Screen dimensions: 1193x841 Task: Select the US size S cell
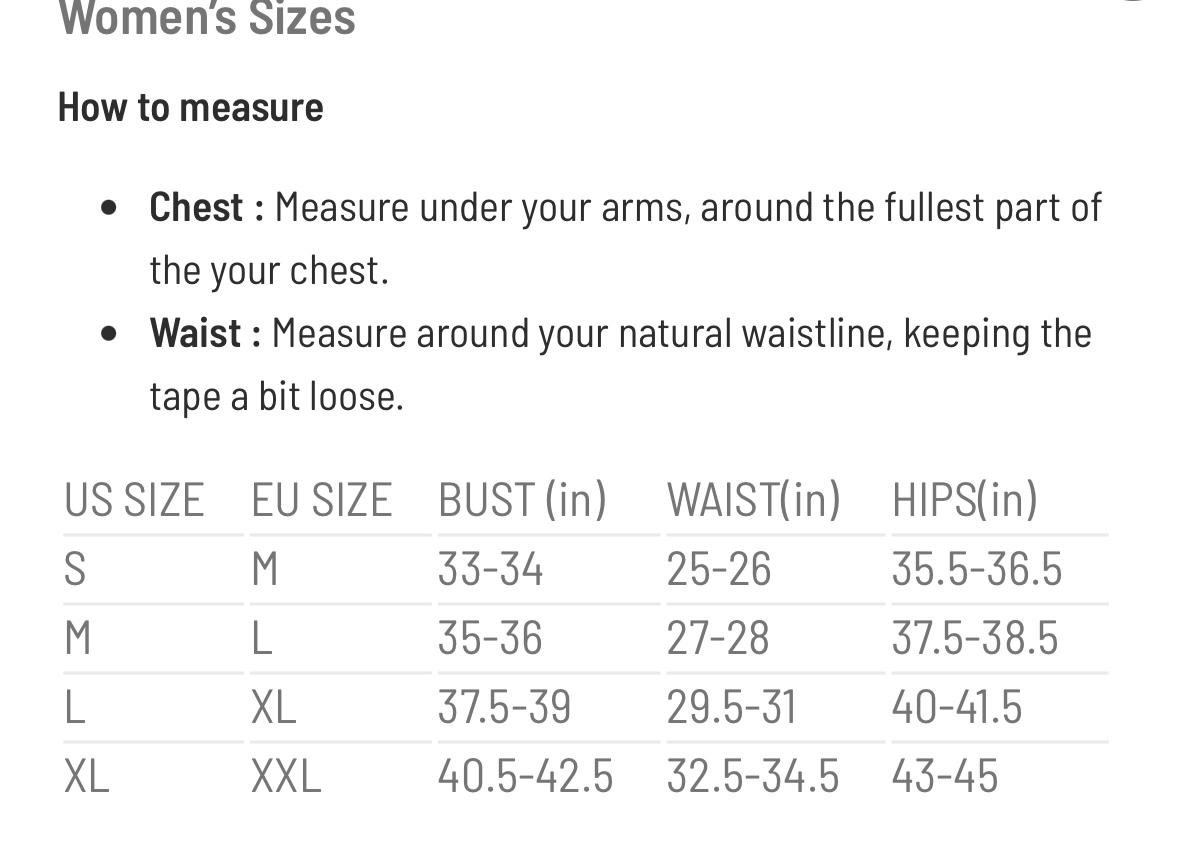coord(75,569)
